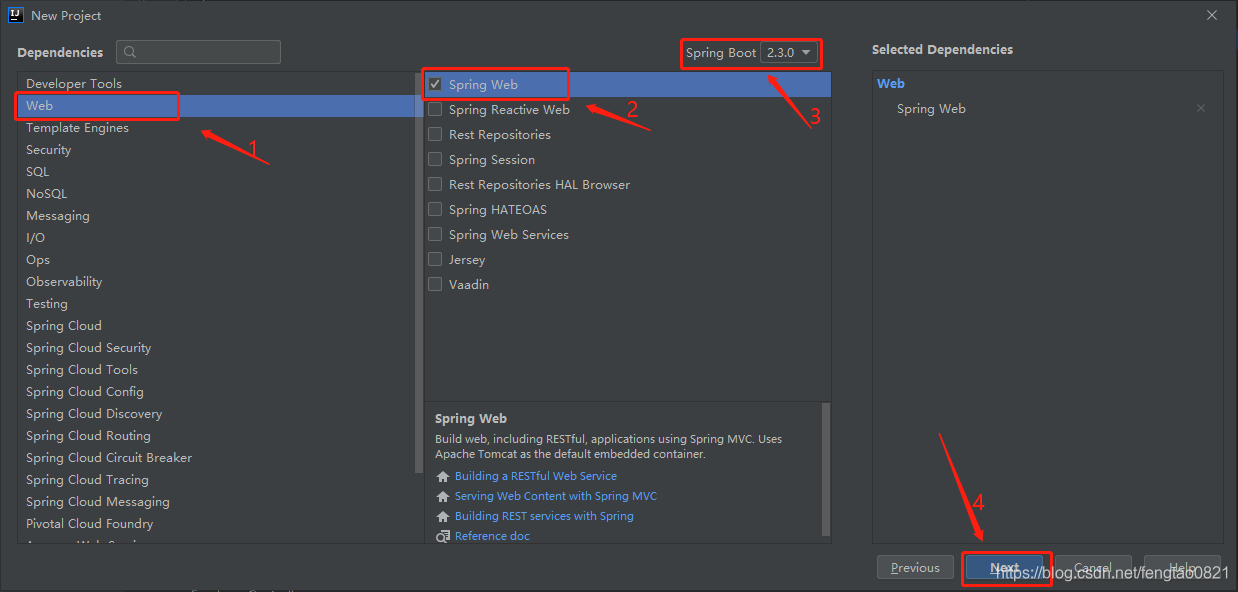Image resolution: width=1238 pixels, height=592 pixels.
Task: Click the Web group heading in Selected Dependencies
Action: coord(891,84)
